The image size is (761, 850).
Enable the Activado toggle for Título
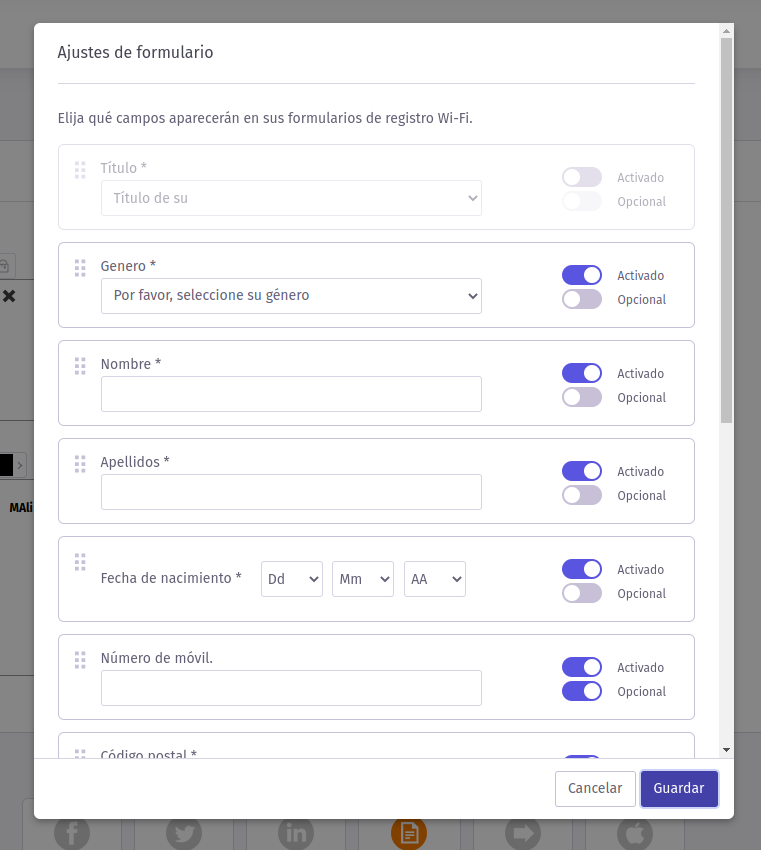582,177
